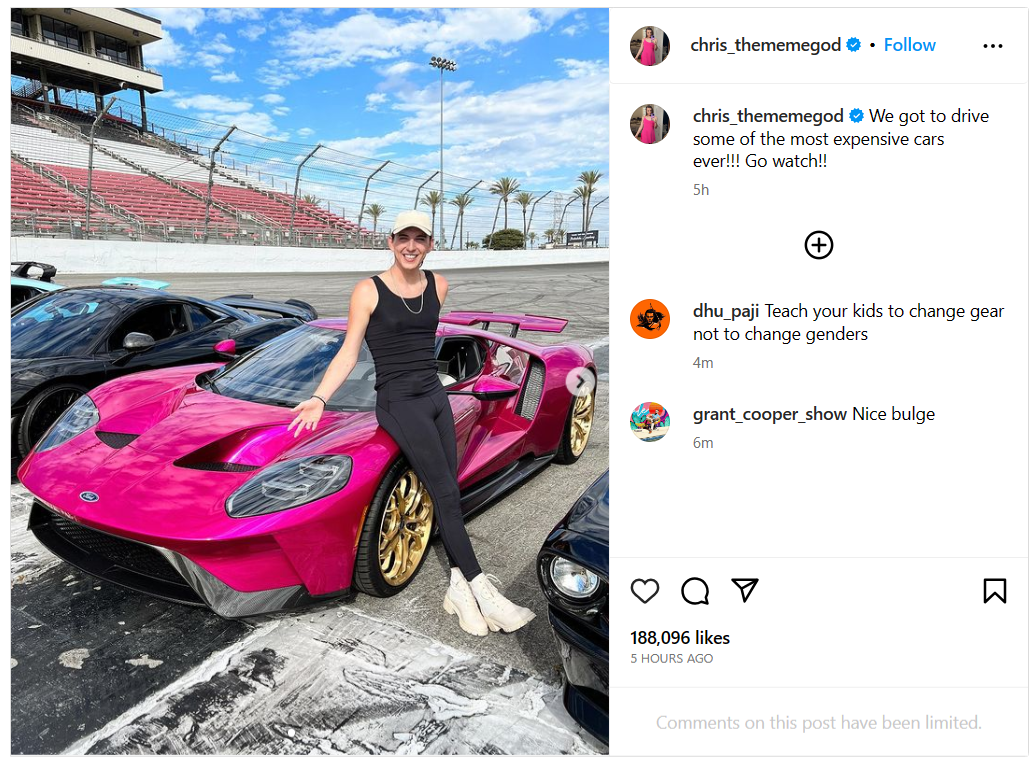Click chris_thememegod avatar beside caption
This screenshot has height=770, width=1035.
pyautogui.click(x=650, y=123)
